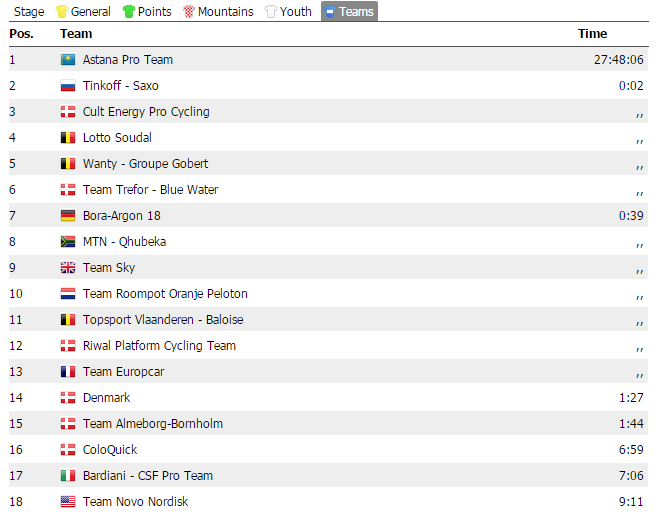Open the Wanty - Groupe Gobert link
The image size is (664, 525).
coord(145,164)
